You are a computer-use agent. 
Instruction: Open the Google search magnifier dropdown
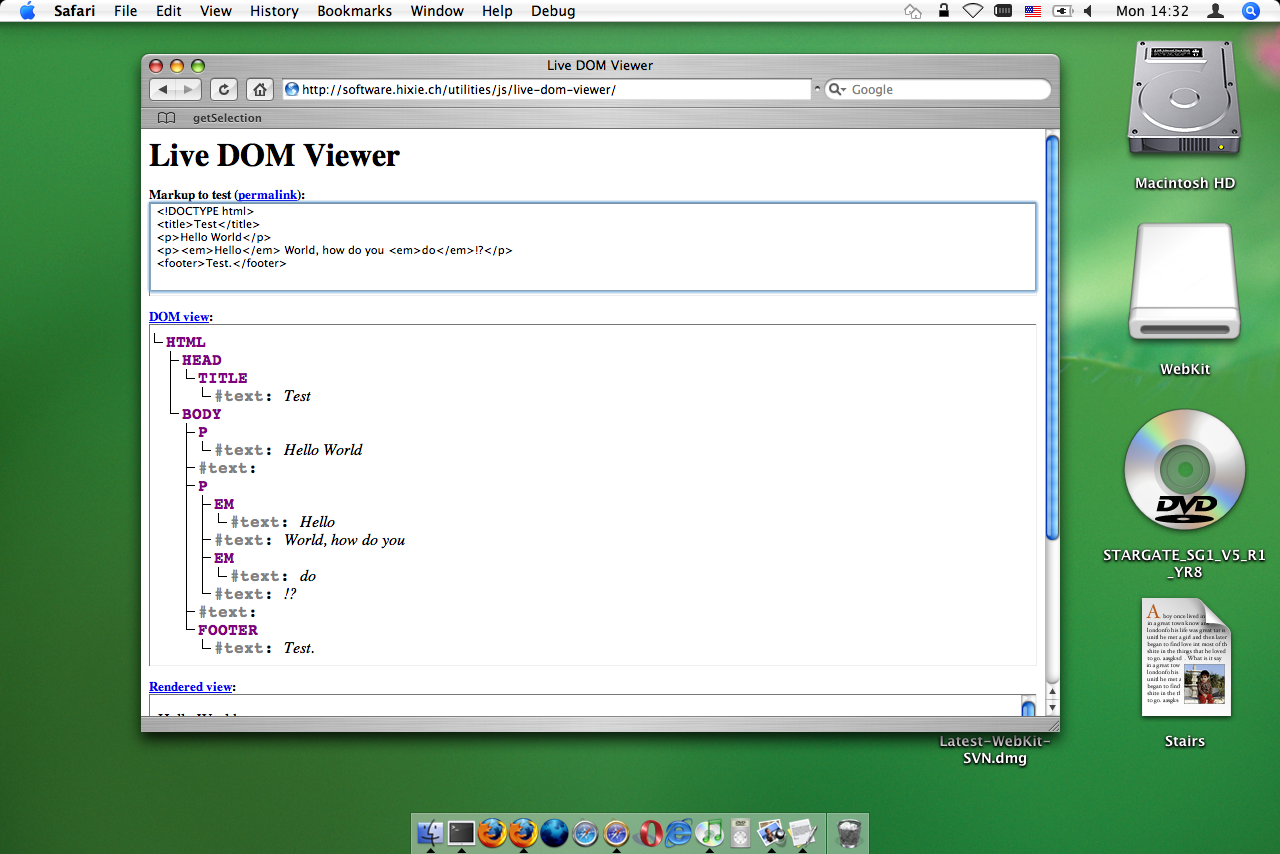(x=837, y=90)
